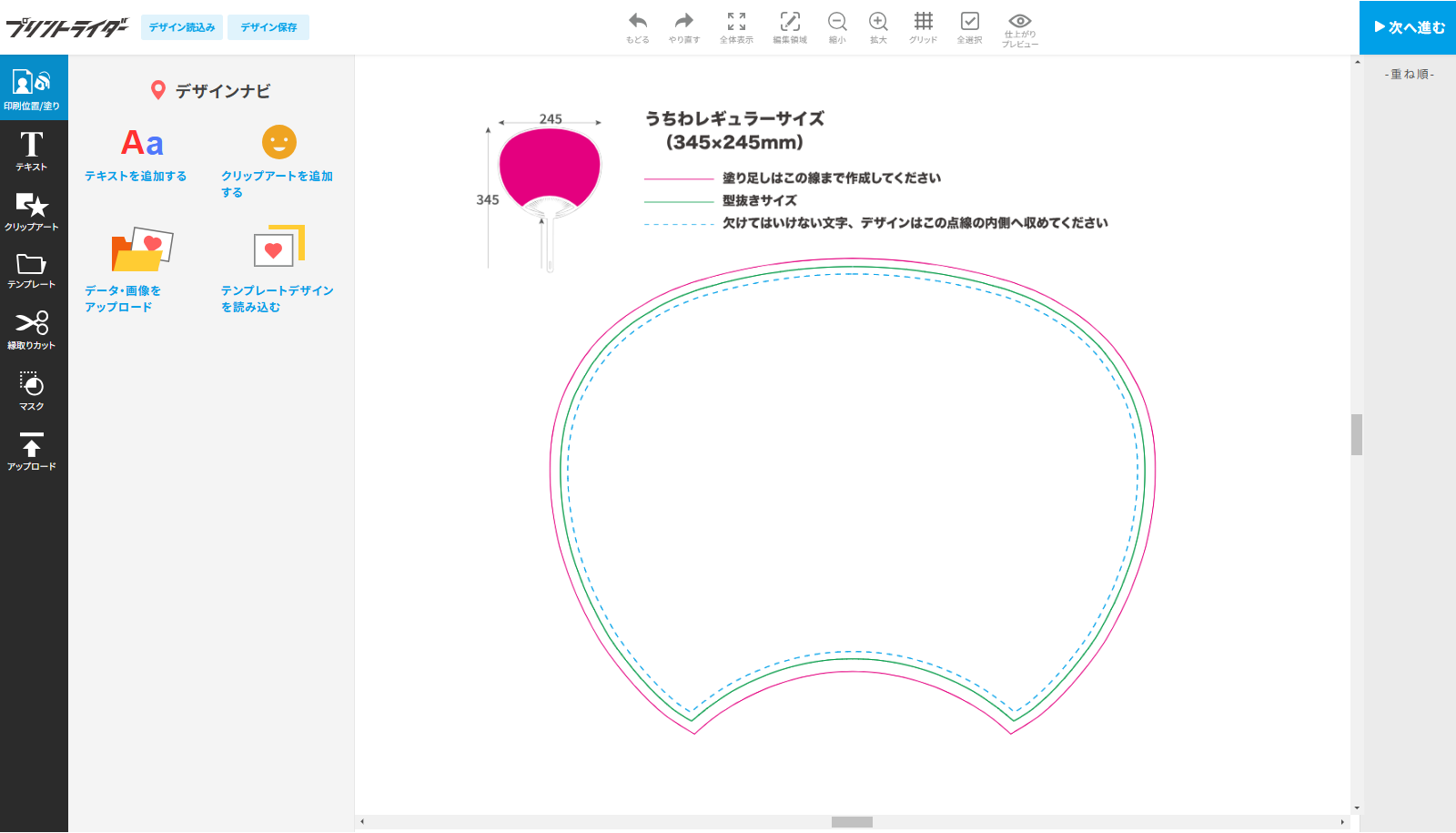1456x833 pixels.
Task: Click the folder image upload icon
Action: pos(142,249)
